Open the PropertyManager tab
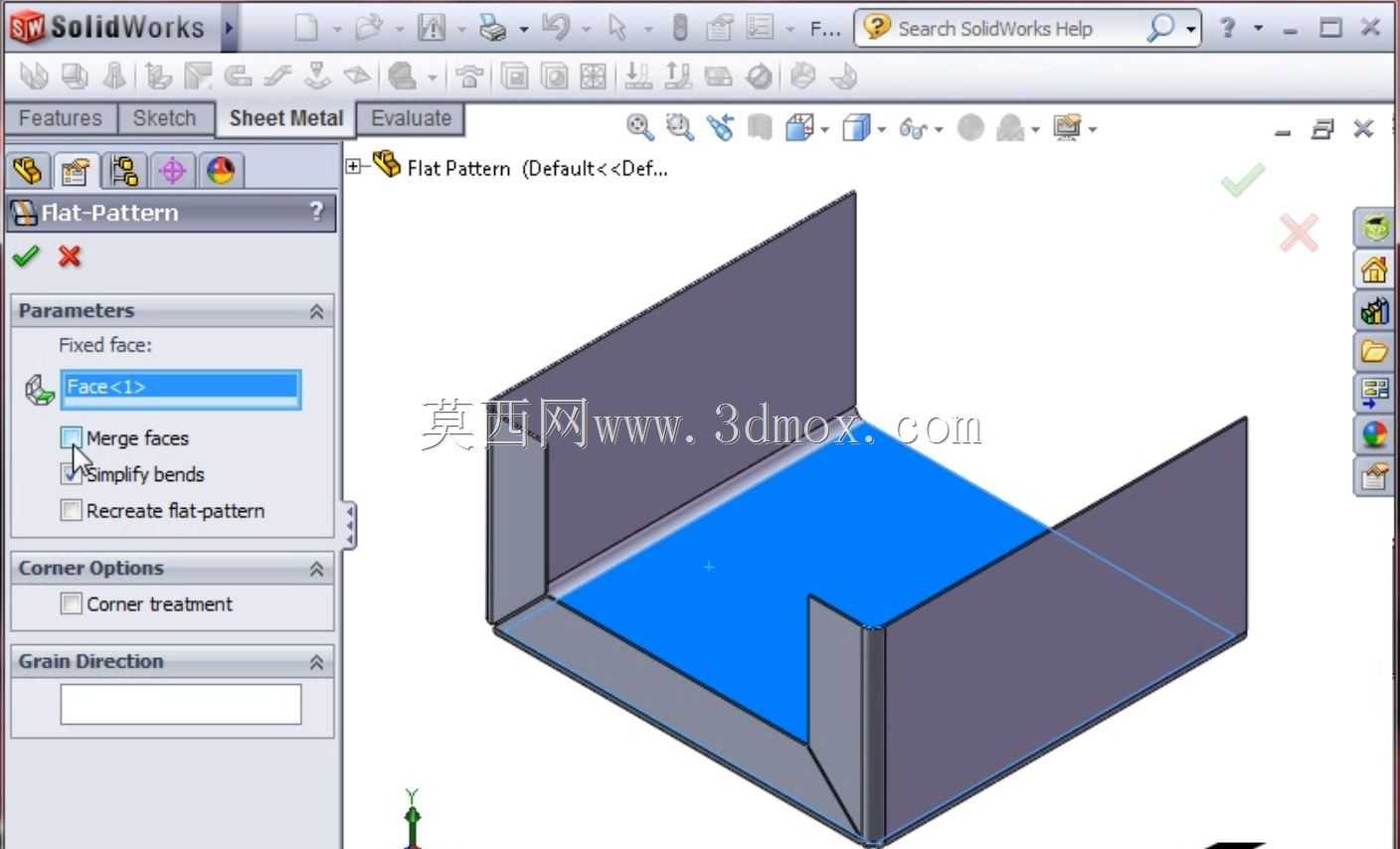 tap(76, 171)
